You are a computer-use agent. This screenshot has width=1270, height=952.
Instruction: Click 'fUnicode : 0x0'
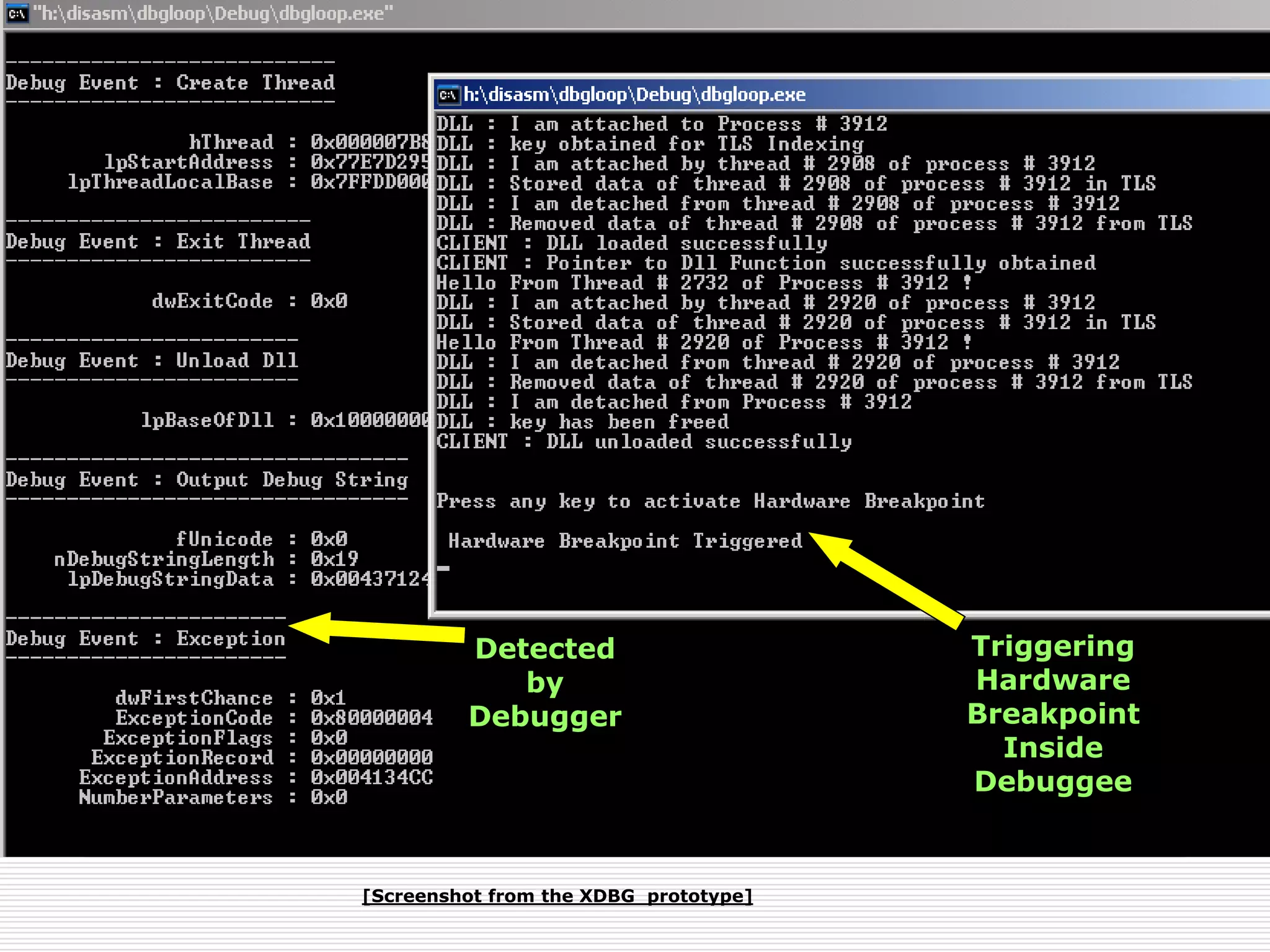[262, 539]
